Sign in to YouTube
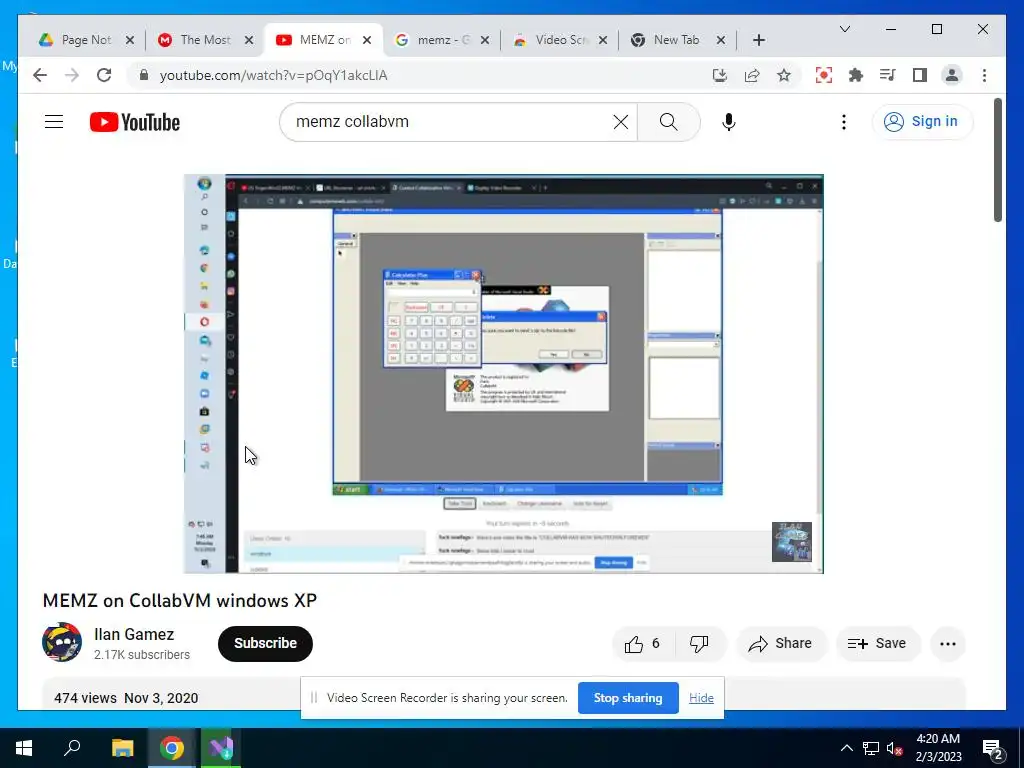This screenshot has height=768, width=1024. click(x=922, y=121)
